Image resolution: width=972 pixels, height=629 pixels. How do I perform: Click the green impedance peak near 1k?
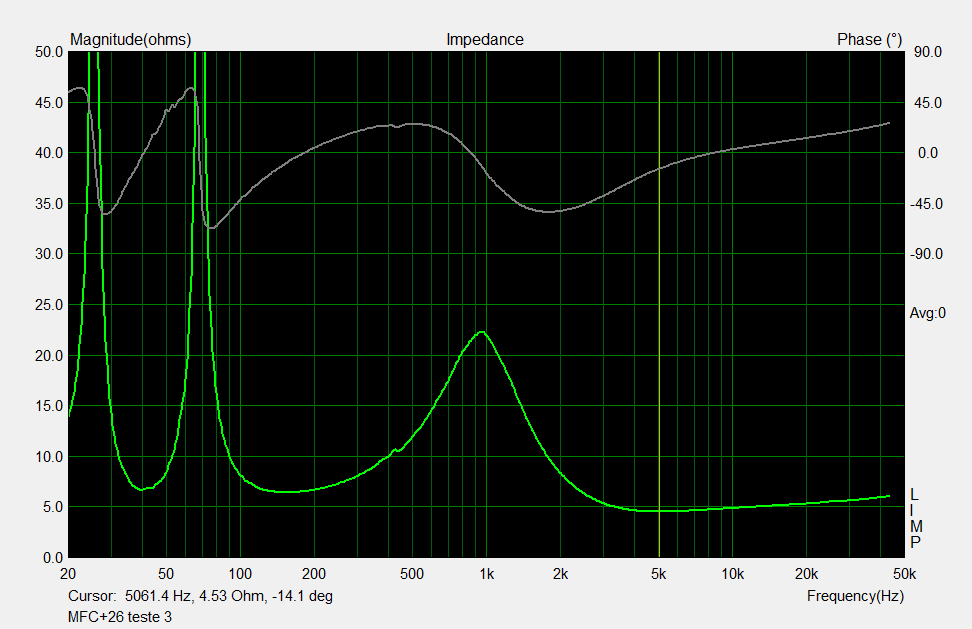(482, 333)
